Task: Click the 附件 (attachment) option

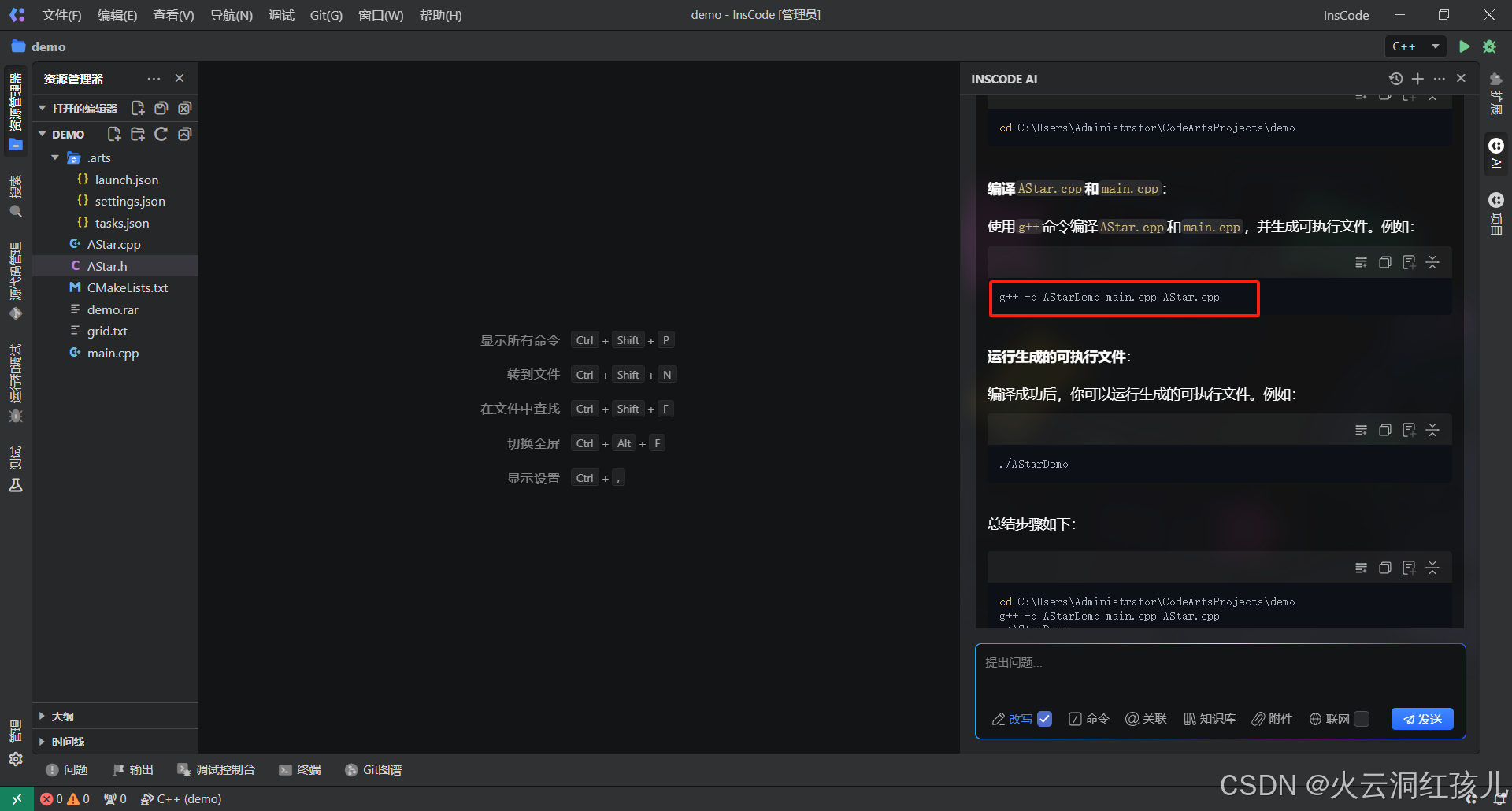Action: tap(1272, 719)
